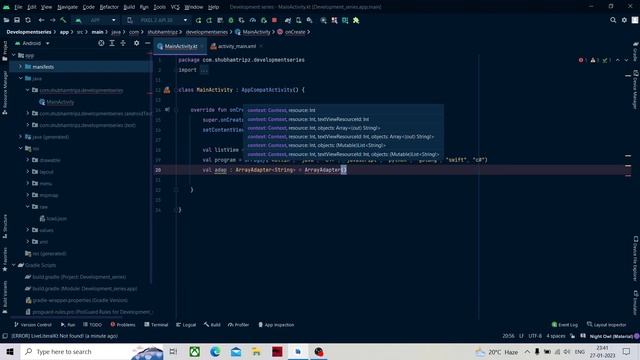Open the App Inspection tool window
640x360 pixels.
coord(276,325)
